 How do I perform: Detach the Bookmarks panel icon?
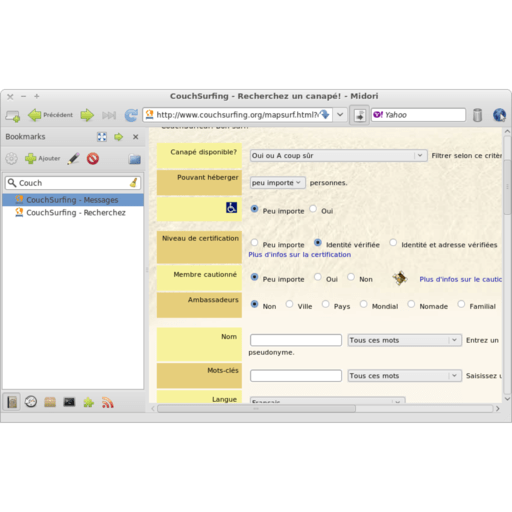coord(102,137)
